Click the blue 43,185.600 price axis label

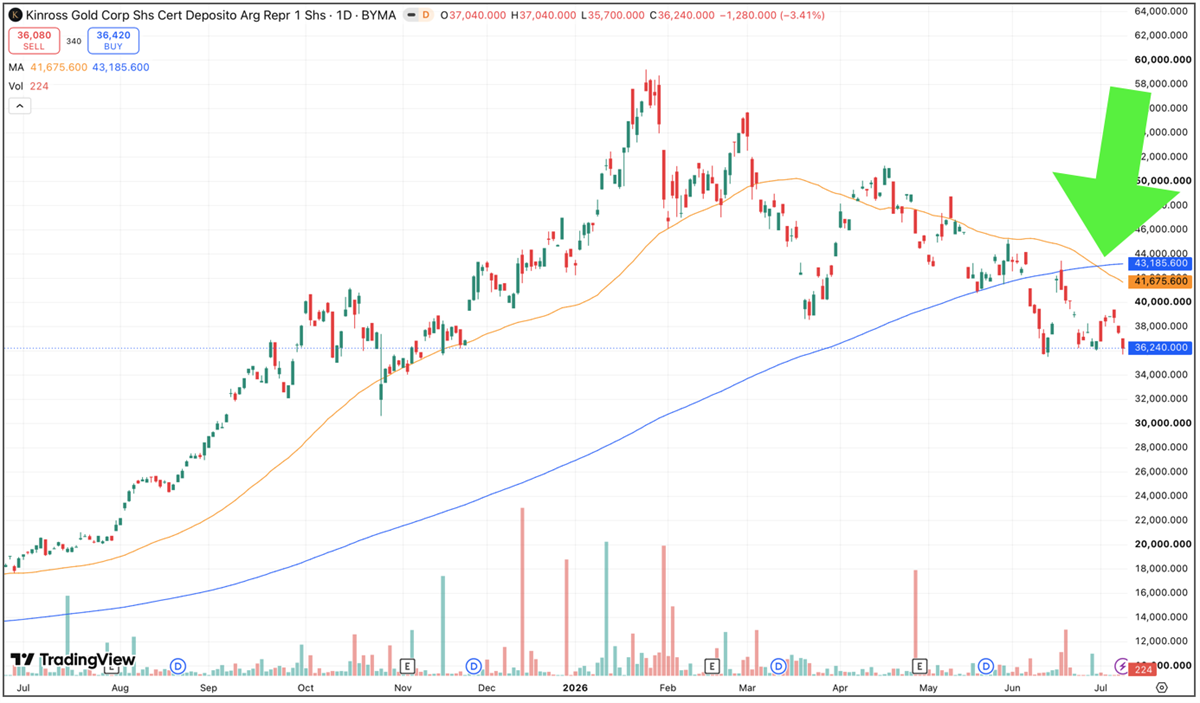point(1160,263)
